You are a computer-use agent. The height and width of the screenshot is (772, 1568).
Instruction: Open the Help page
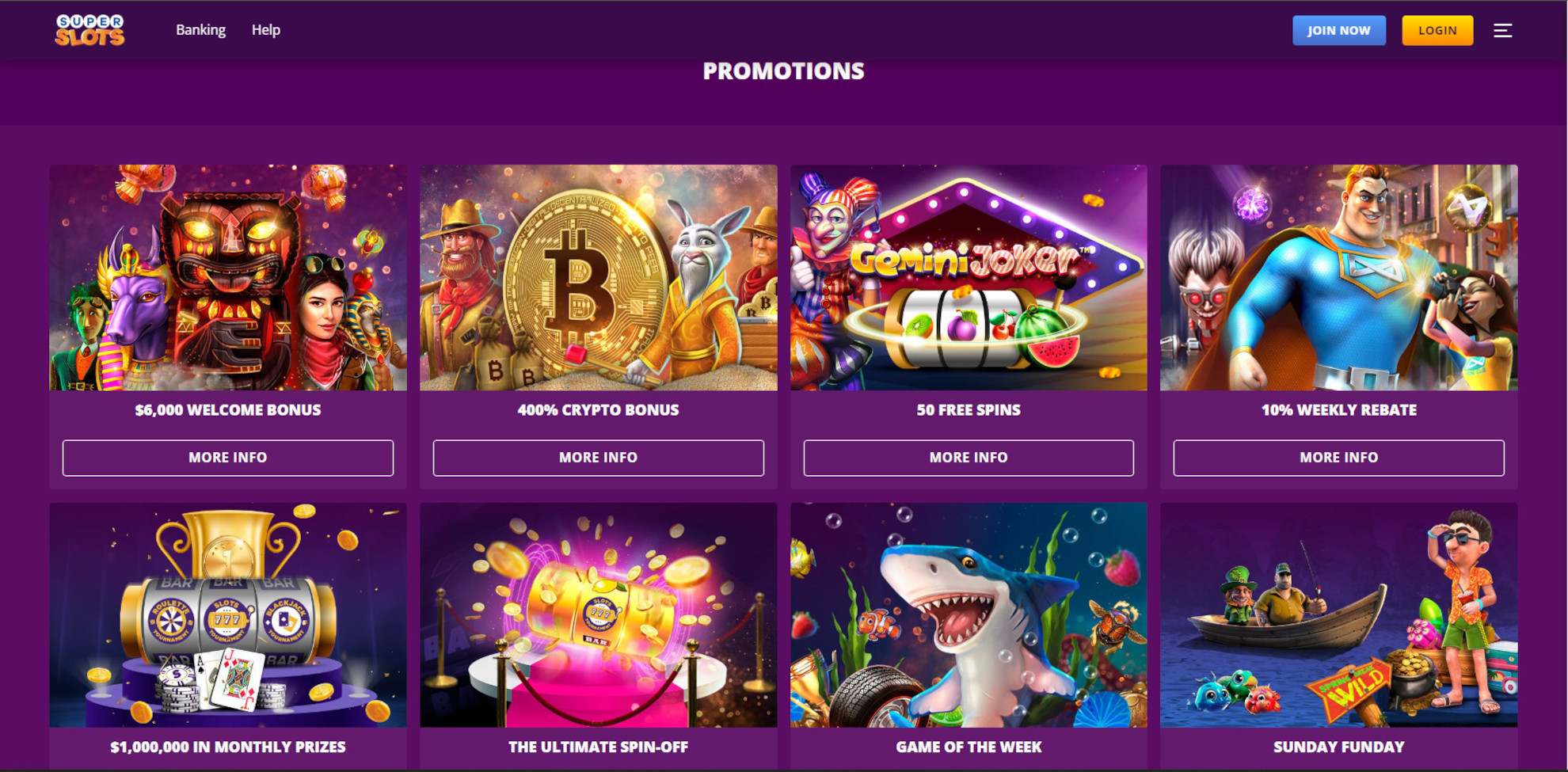266,29
